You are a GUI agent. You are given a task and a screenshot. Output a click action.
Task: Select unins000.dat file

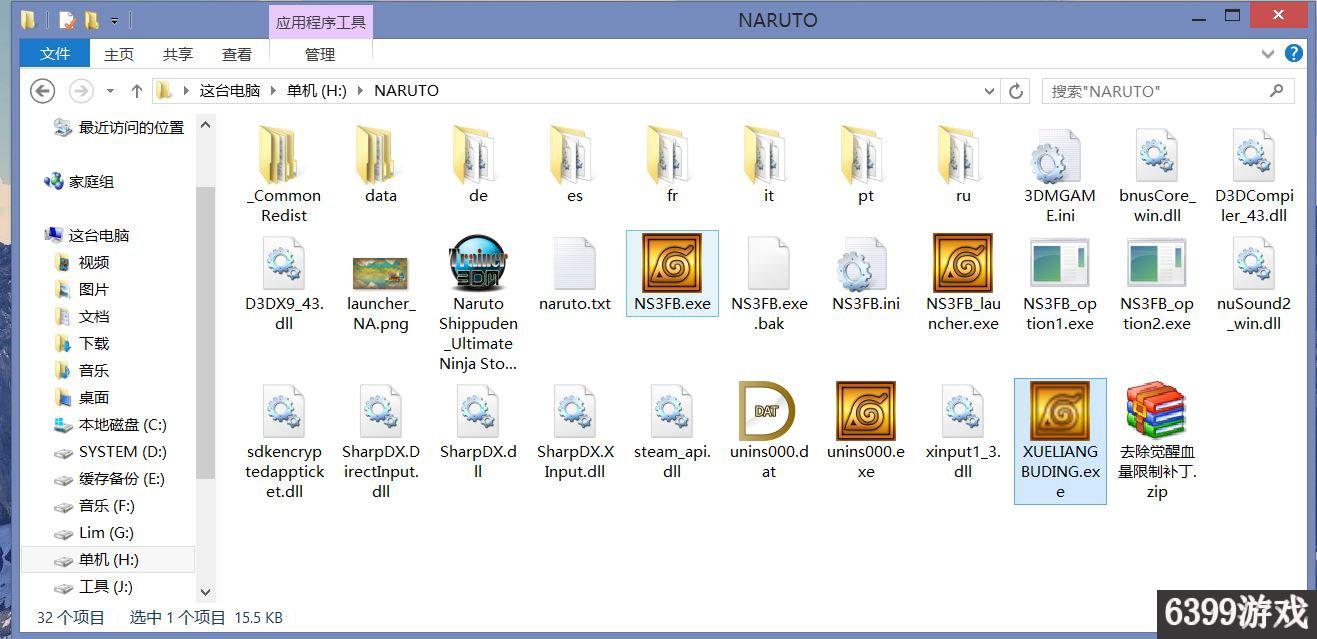point(769,432)
